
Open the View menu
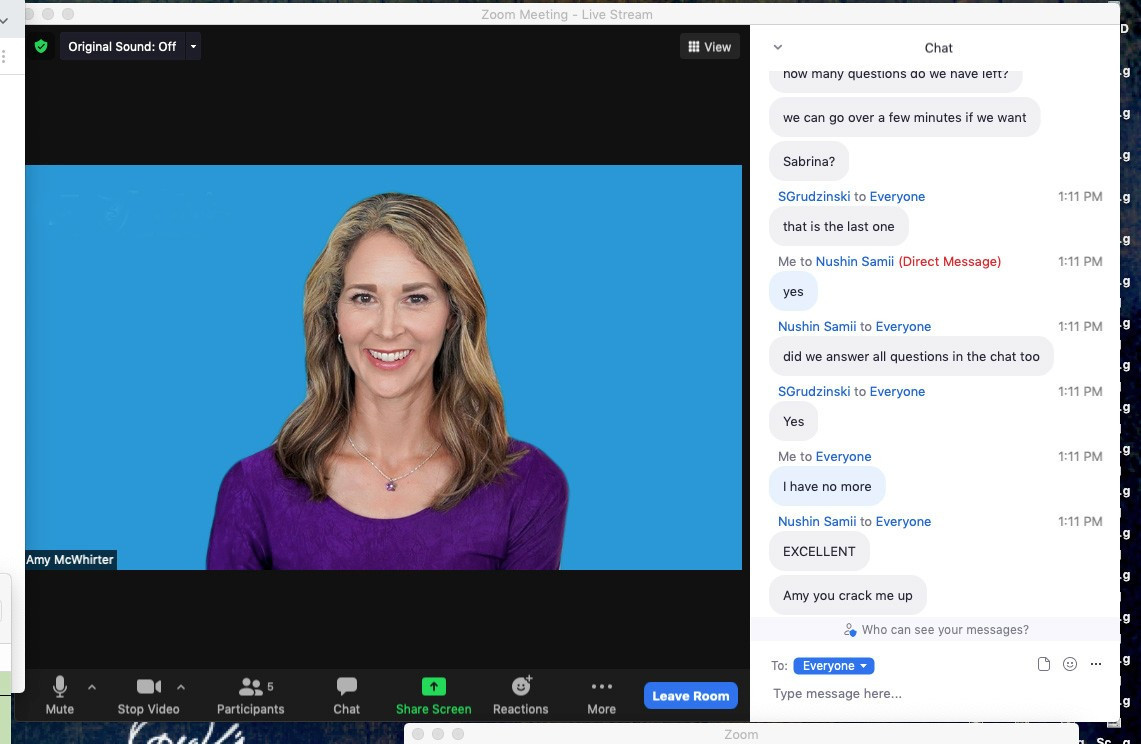coord(709,46)
